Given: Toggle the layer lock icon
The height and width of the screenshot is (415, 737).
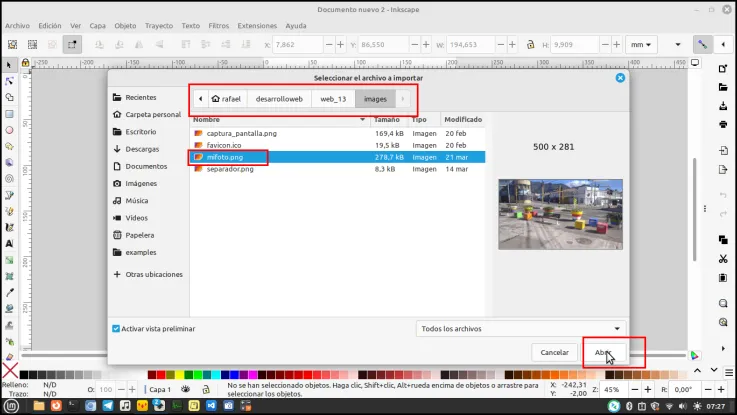Looking at the screenshot, I should pos(206,389).
